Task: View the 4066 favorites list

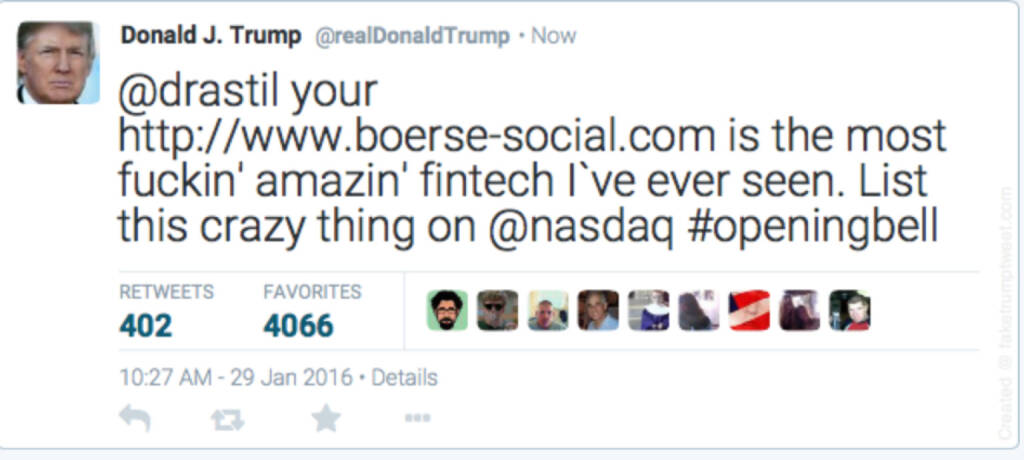Action: 298,325
